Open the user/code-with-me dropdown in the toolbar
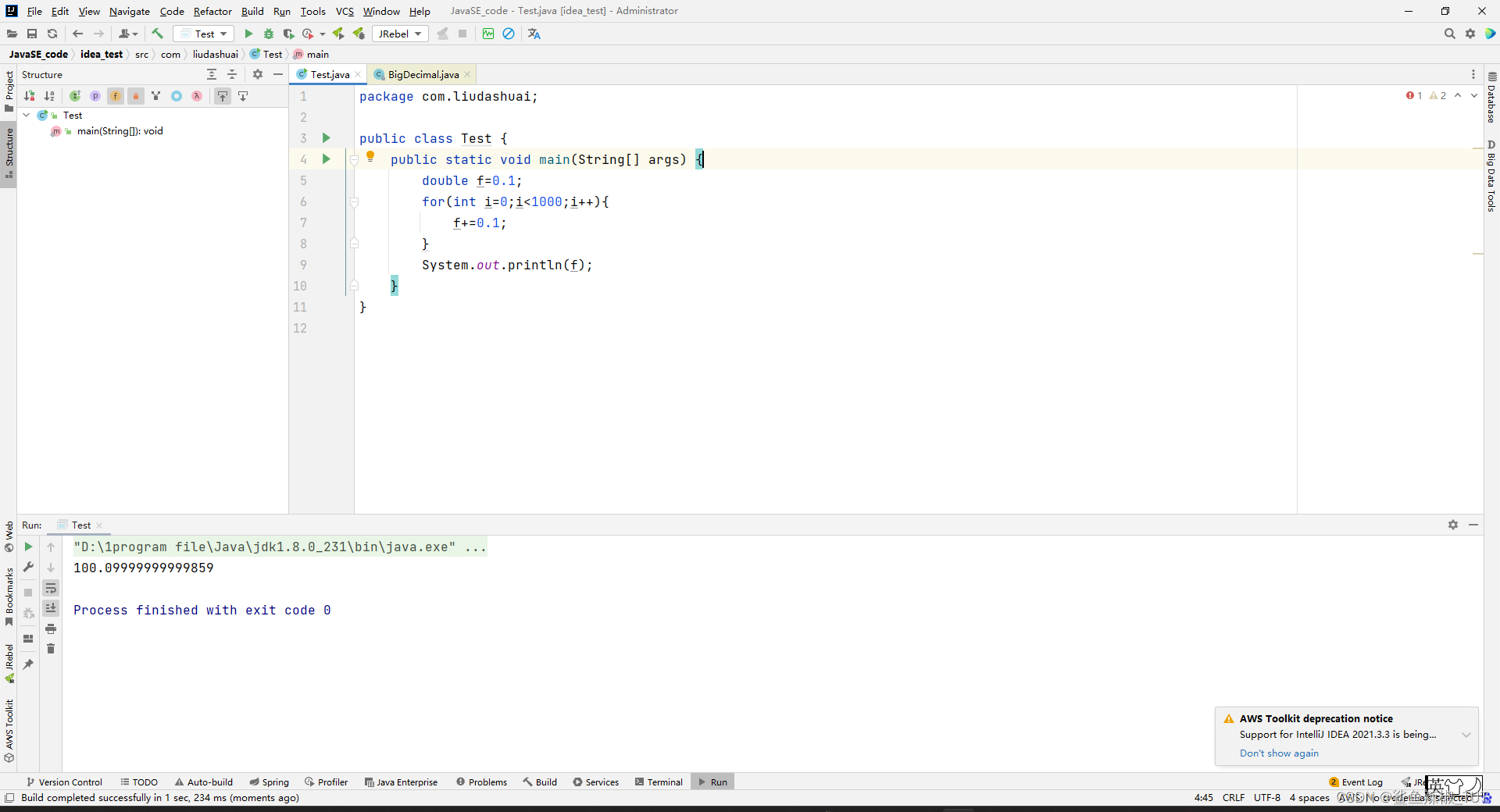Image resolution: width=1500 pixels, height=812 pixels. (x=128, y=34)
